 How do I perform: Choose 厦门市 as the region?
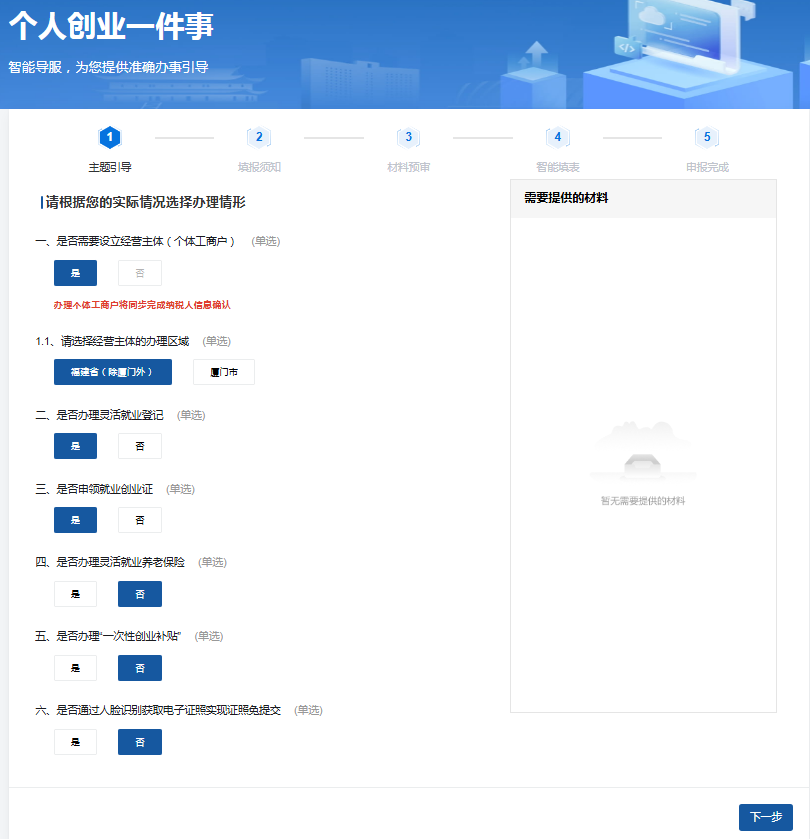pyautogui.click(x=224, y=372)
